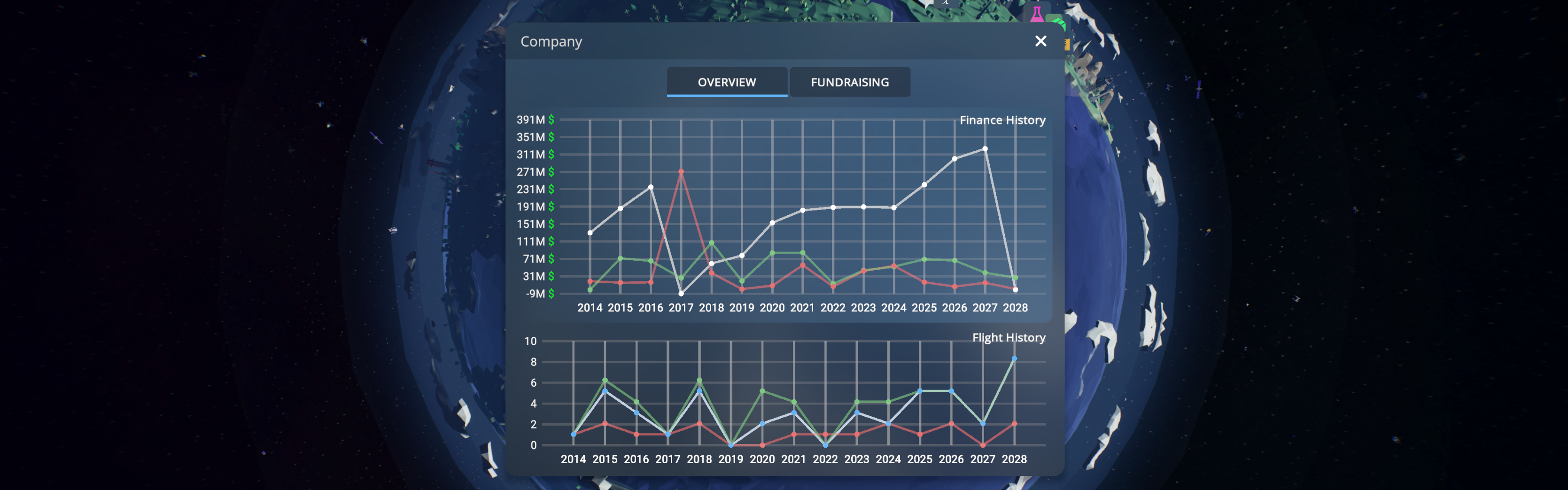The width and height of the screenshot is (1568, 490).
Task: Click the green 2018 data point in Finance History
Action: [x=711, y=243]
